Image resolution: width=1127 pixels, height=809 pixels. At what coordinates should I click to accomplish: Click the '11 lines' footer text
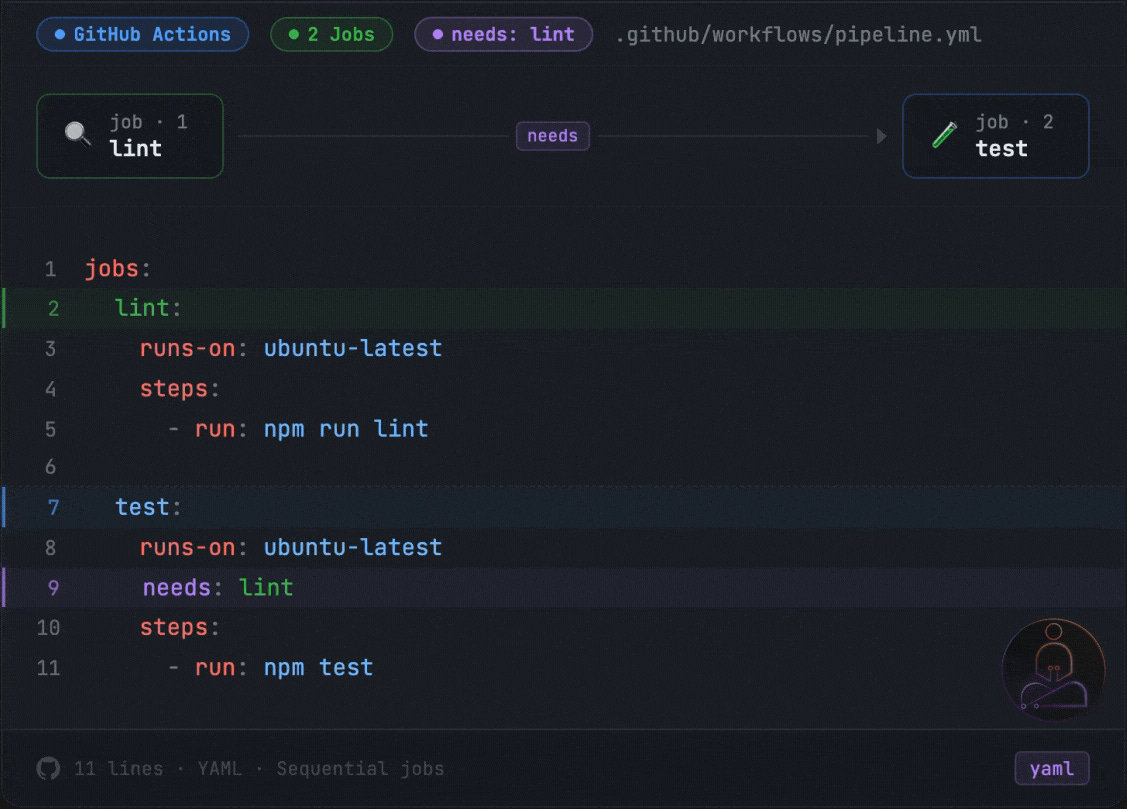tap(119, 769)
